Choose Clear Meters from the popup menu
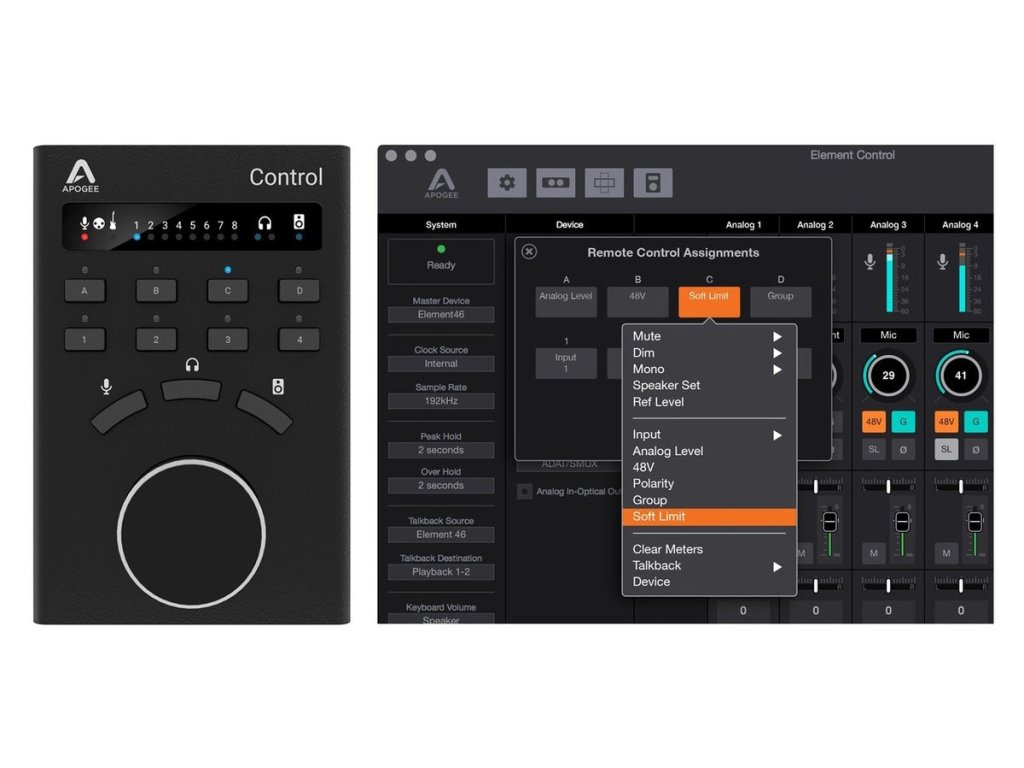The image size is (1024, 768). pos(709,549)
